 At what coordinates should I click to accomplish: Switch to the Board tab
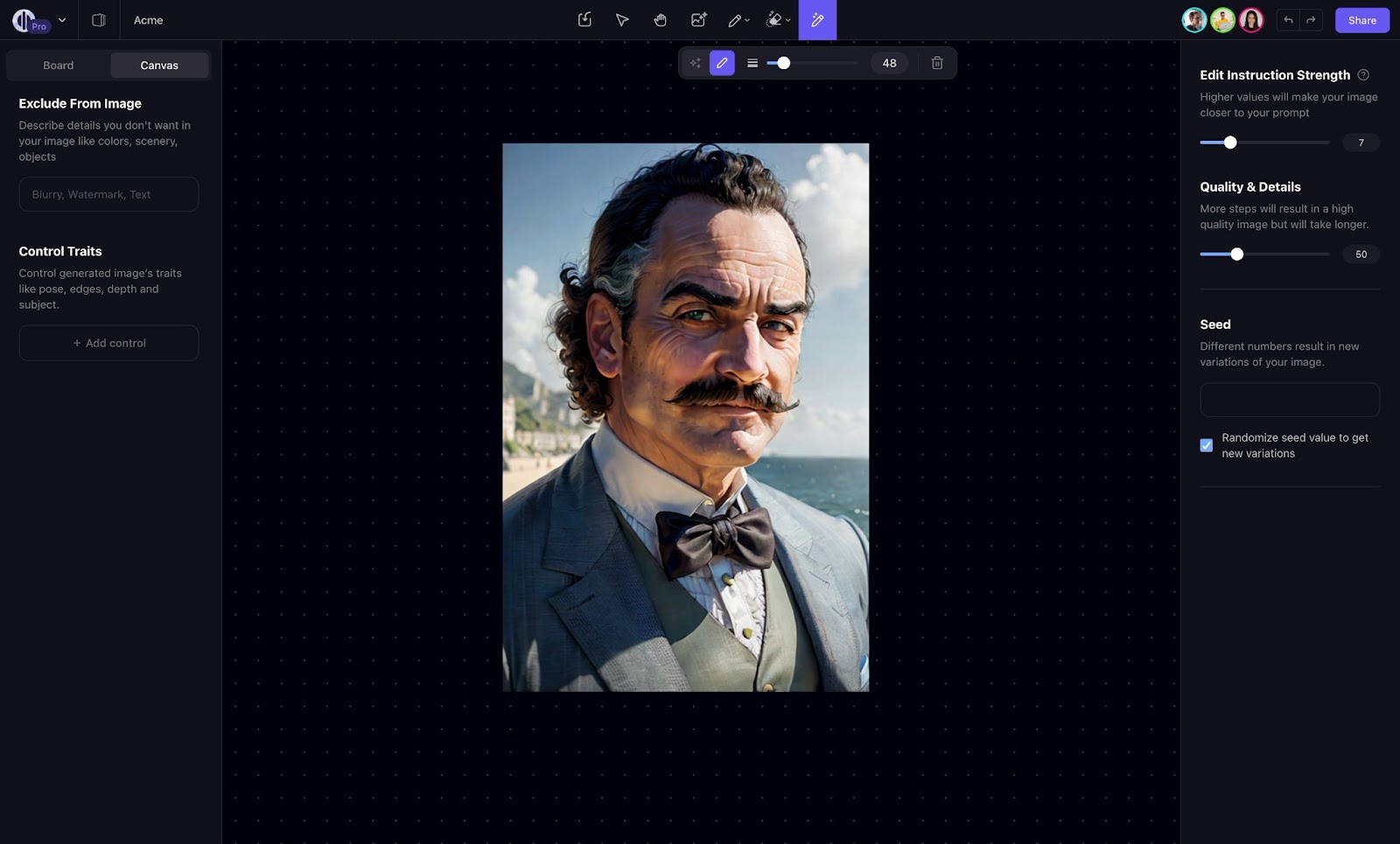click(59, 66)
